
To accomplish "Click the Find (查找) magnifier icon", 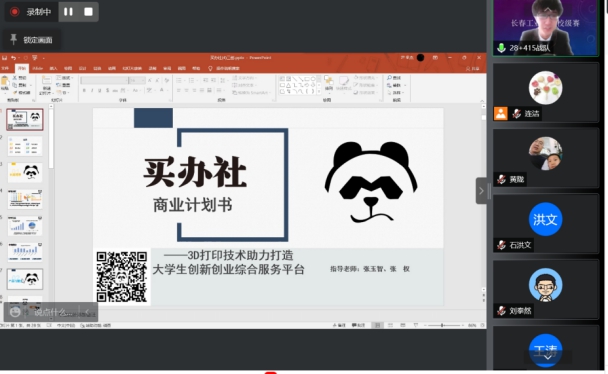I will 389,78.
